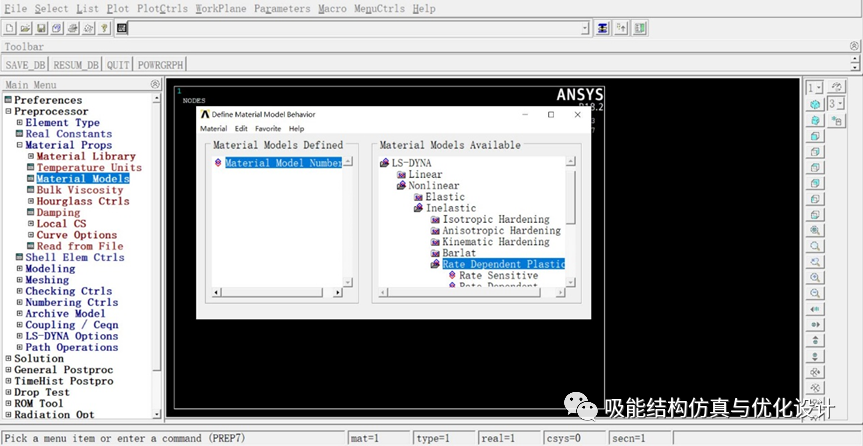Click the RESUM_DB button
863x446 pixels.
(x=76, y=64)
